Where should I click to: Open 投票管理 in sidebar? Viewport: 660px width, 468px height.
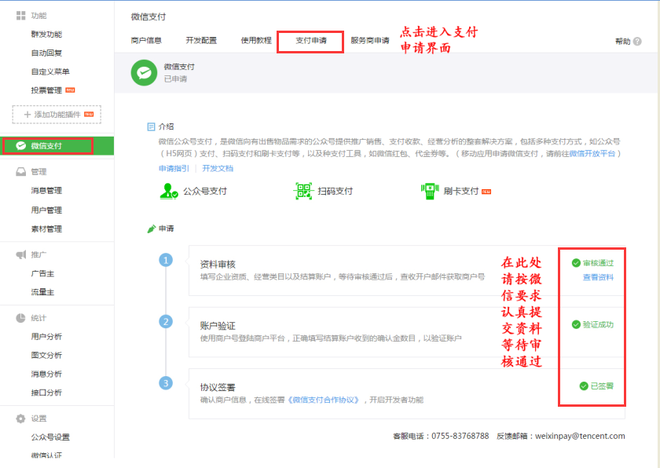click(x=46, y=90)
